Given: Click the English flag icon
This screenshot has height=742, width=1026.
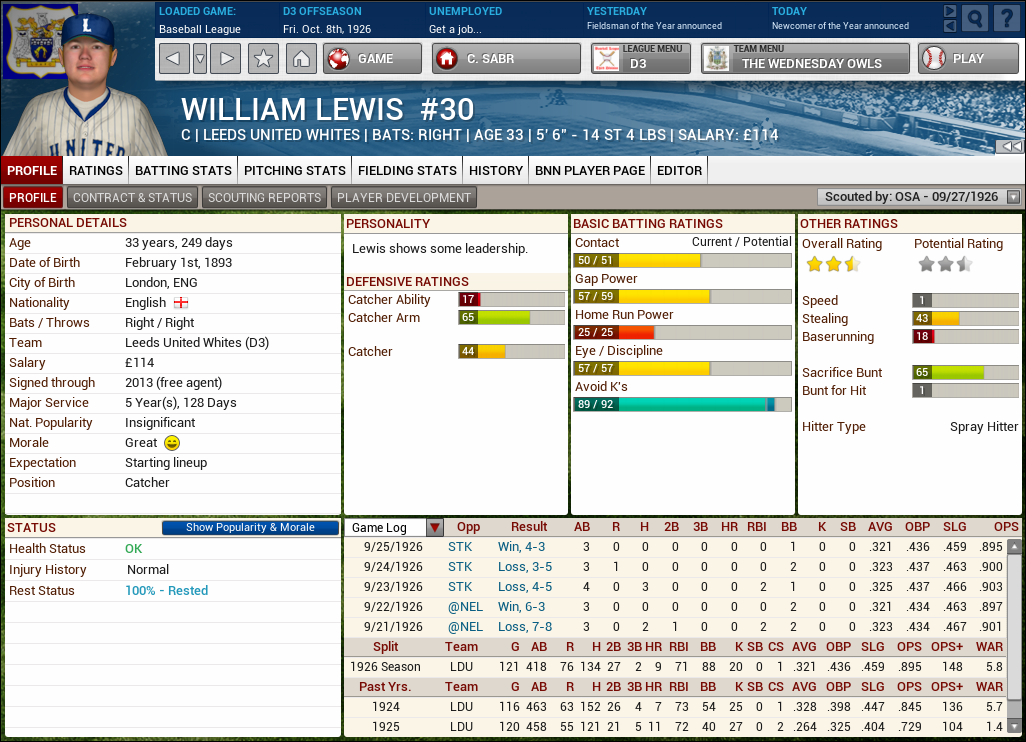Looking at the screenshot, I should click(181, 303).
